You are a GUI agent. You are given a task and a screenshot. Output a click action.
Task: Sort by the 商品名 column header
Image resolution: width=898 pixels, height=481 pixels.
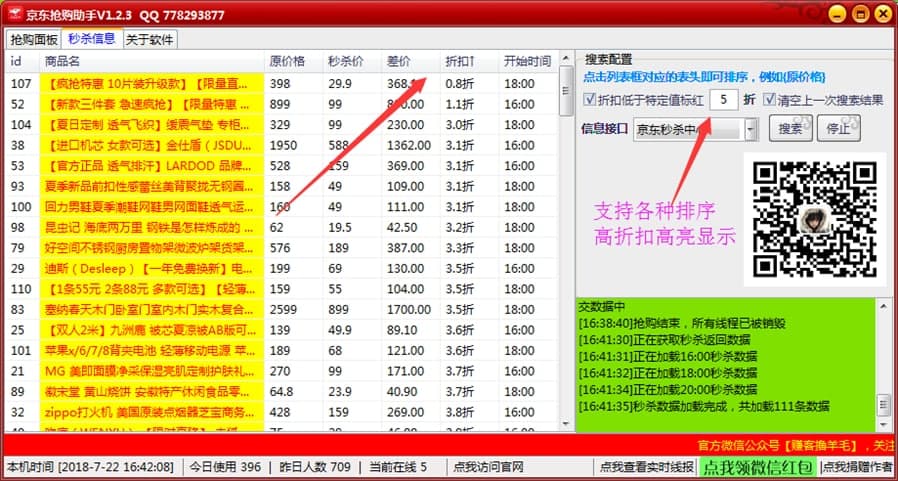(x=152, y=61)
